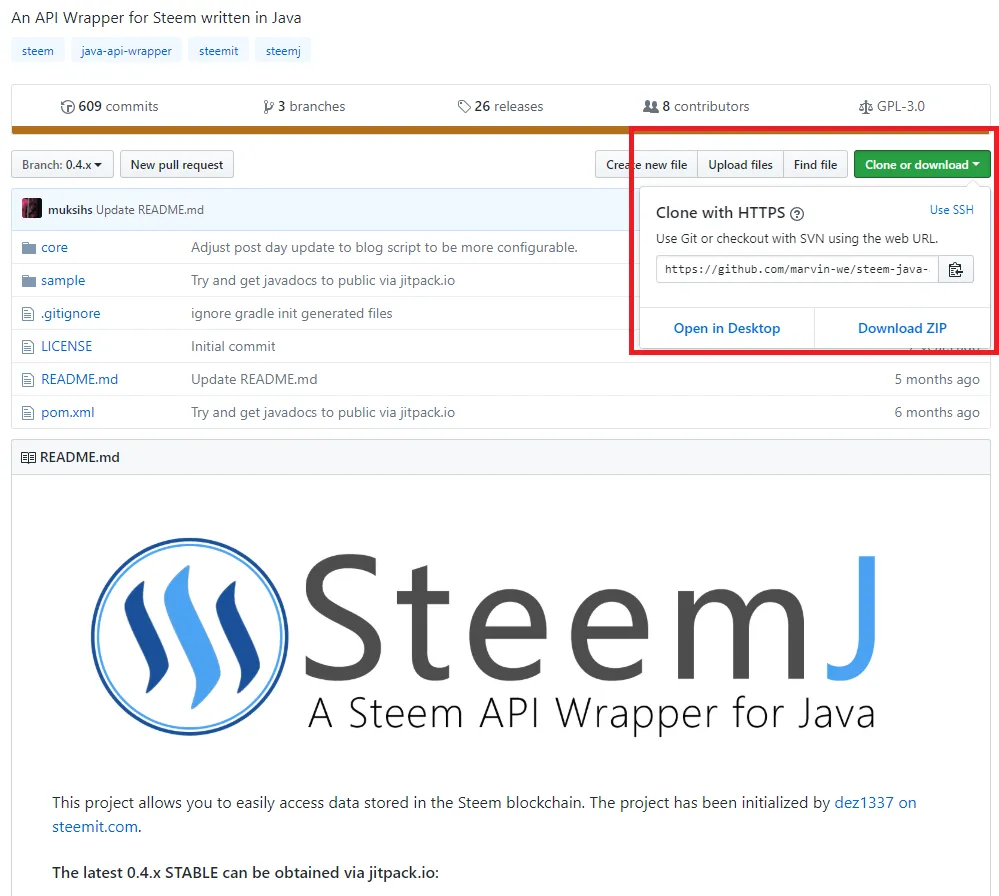This screenshot has width=999, height=896.
Task: Click Open in Desktop
Action: click(726, 328)
